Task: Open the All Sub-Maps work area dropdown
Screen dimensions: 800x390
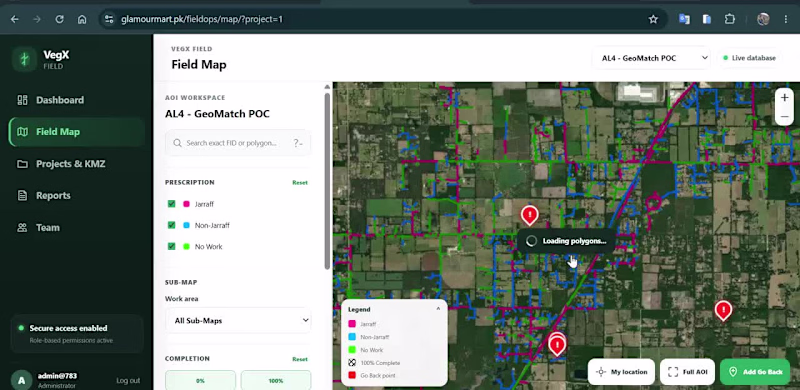Action: (238, 321)
